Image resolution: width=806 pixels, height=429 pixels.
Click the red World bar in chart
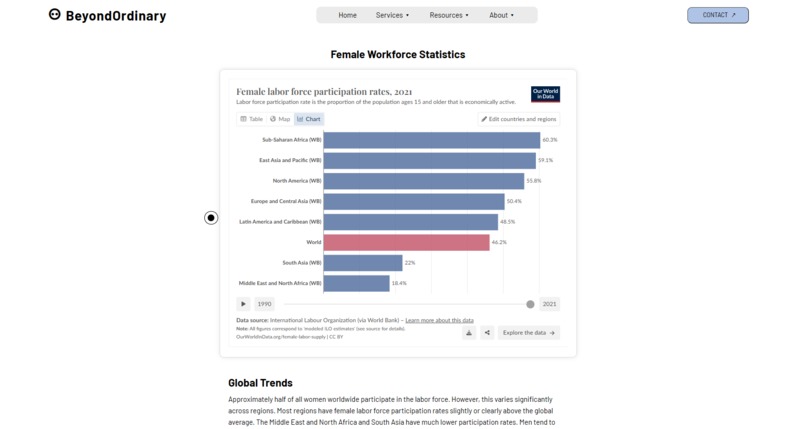(x=407, y=243)
